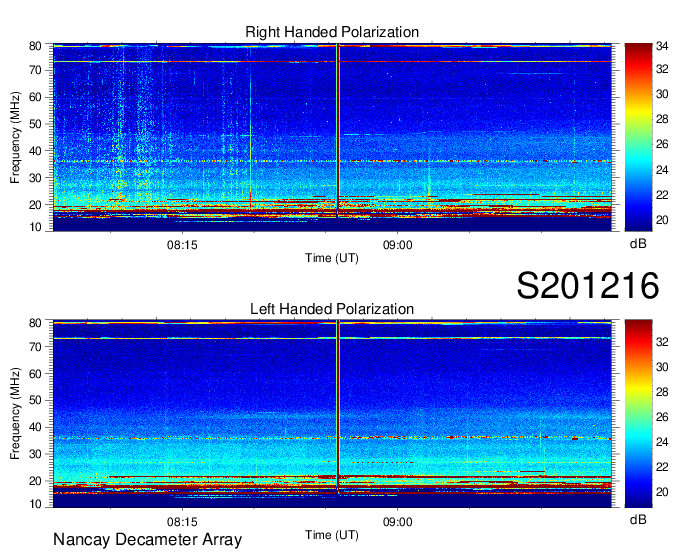The height and width of the screenshot is (552, 680).
Task: Click the S201216 observation label
Action: tap(588, 285)
